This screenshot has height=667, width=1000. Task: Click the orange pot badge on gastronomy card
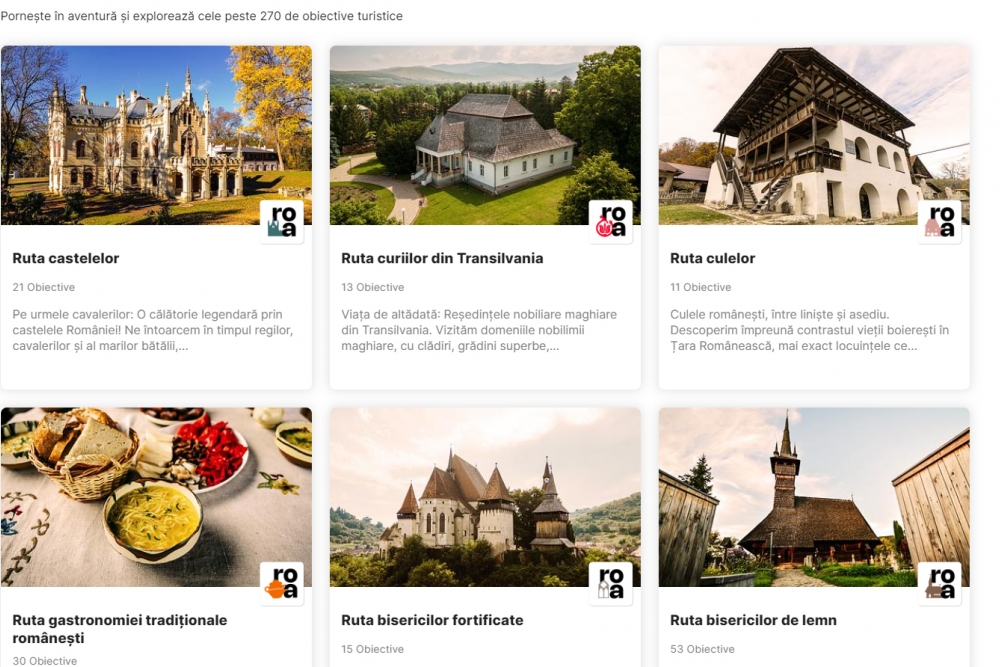click(x=282, y=583)
